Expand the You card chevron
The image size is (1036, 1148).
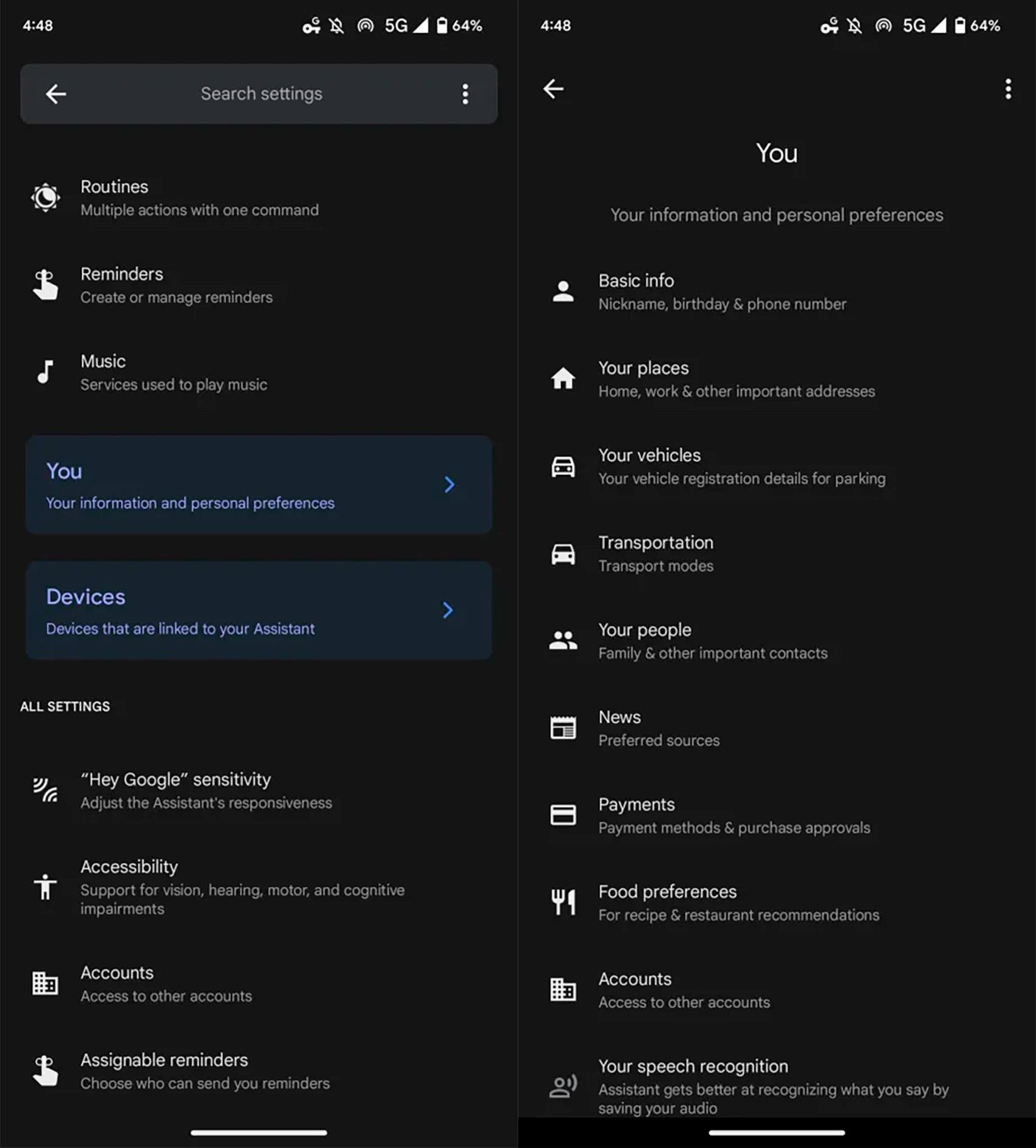[x=449, y=485]
